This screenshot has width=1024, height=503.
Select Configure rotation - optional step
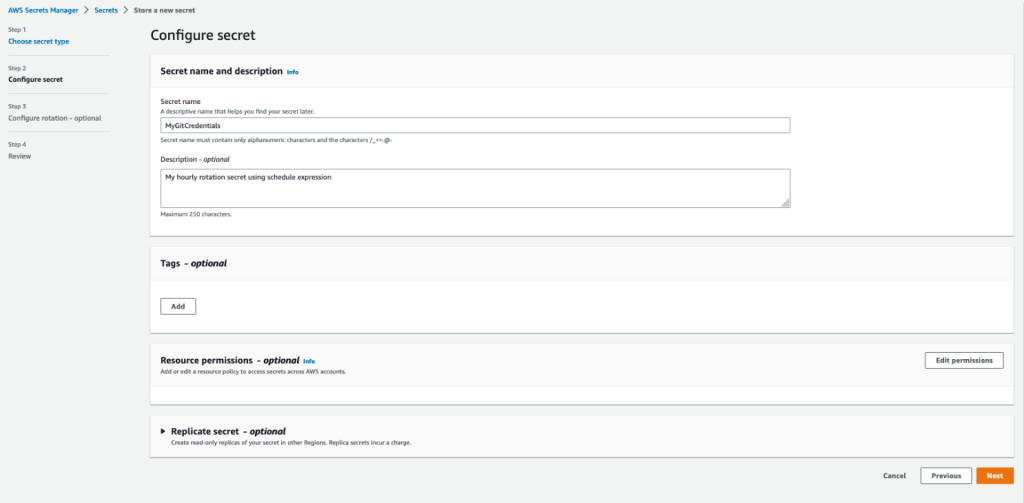pyautogui.click(x=54, y=118)
